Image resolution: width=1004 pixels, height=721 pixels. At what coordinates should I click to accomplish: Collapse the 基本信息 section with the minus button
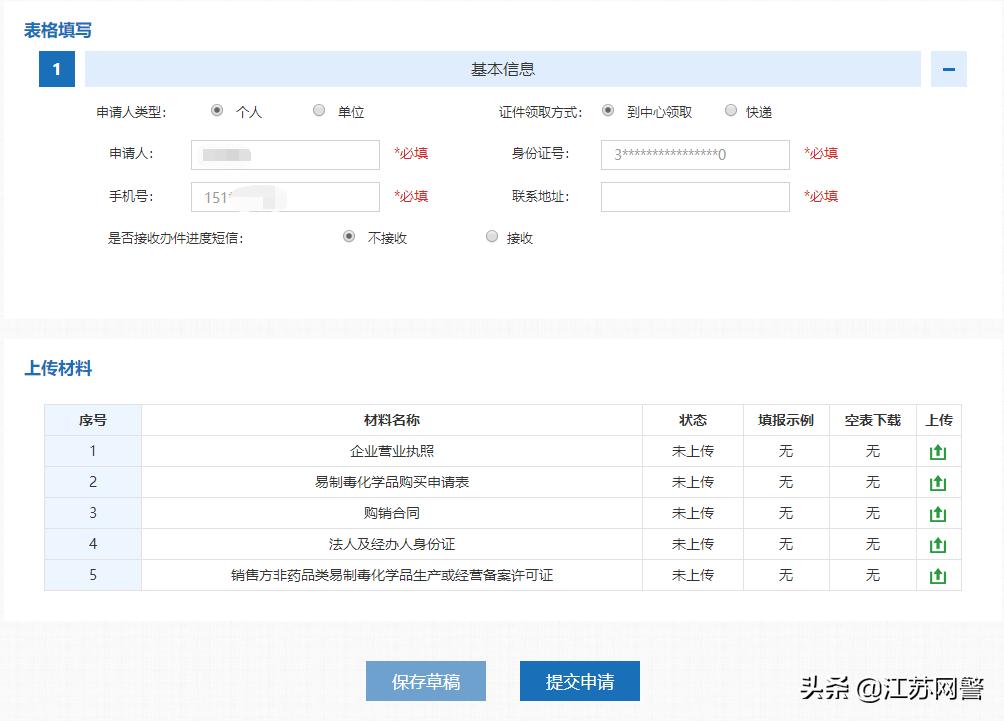coord(948,69)
